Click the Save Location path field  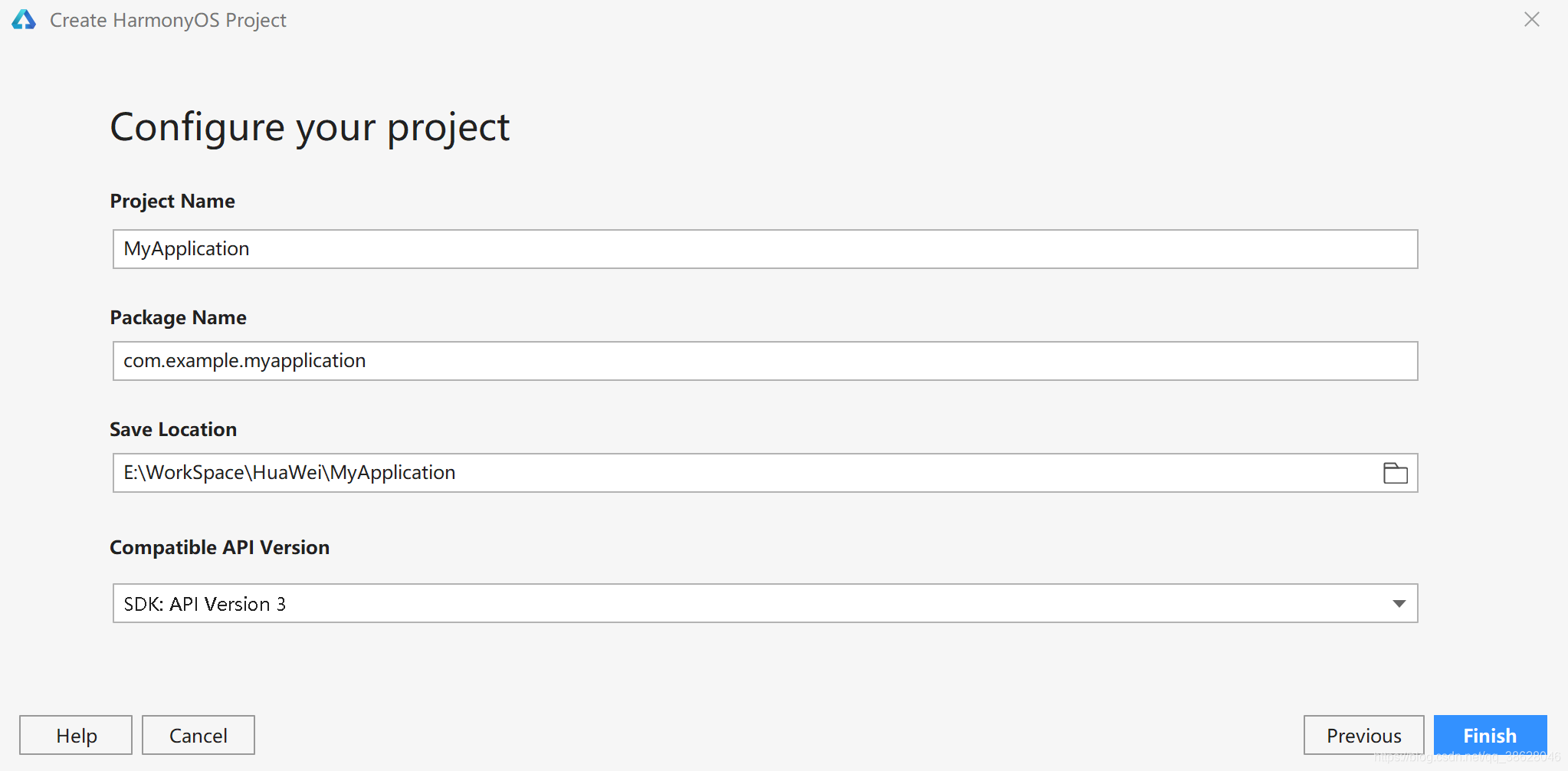(x=743, y=473)
